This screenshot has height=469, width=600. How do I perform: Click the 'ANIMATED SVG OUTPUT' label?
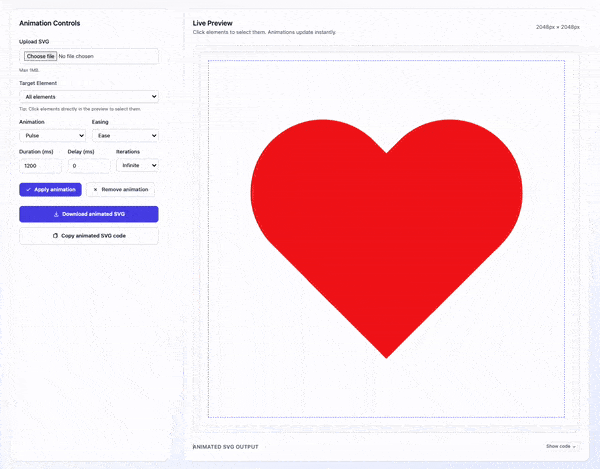pos(225,447)
